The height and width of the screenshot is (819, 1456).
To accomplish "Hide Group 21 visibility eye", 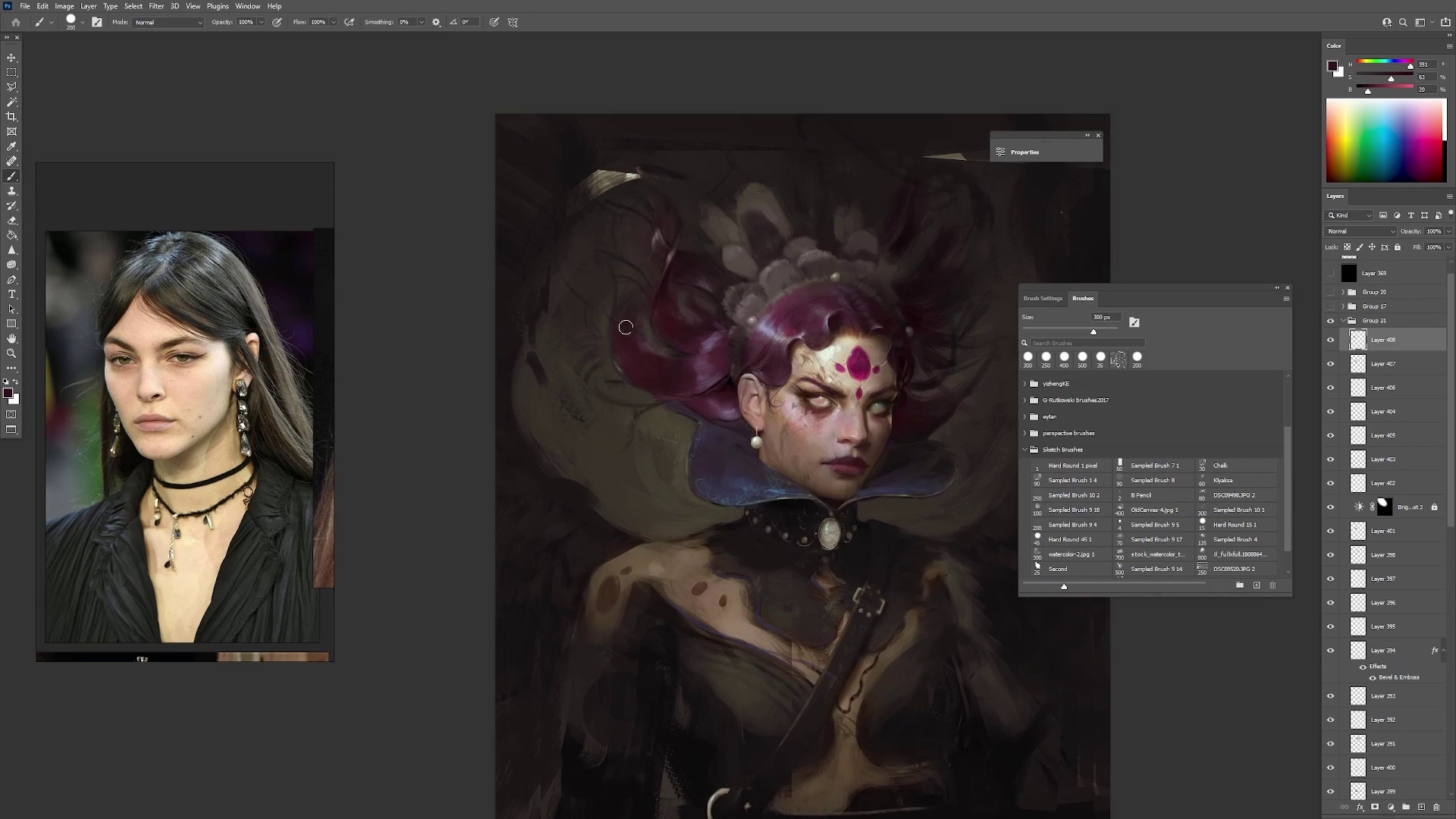I will pos(1330,321).
